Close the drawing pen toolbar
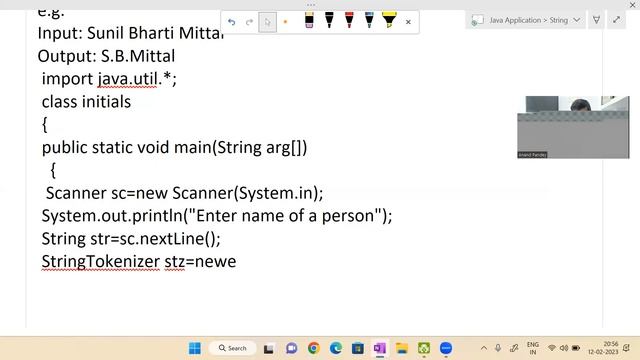 408,22
